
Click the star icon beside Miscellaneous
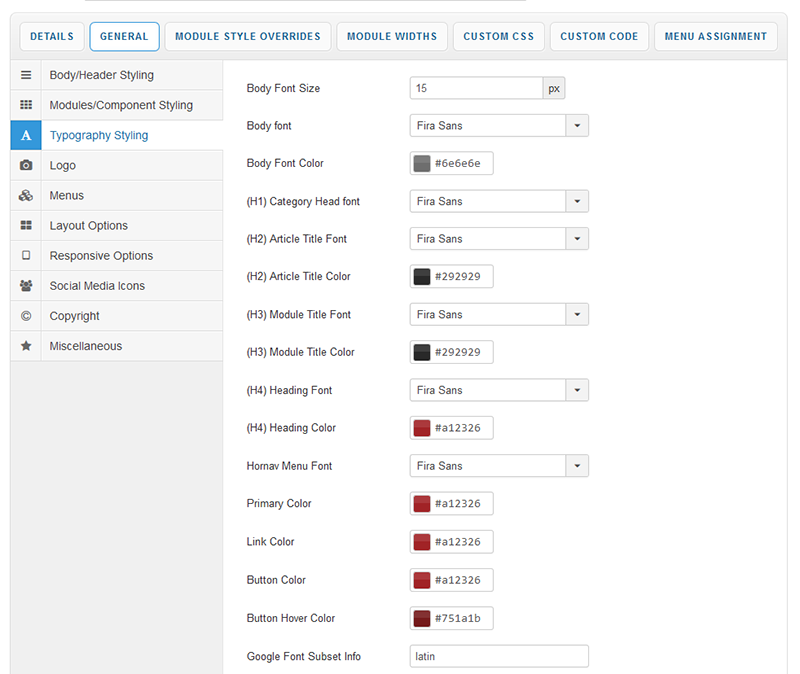coord(26,345)
